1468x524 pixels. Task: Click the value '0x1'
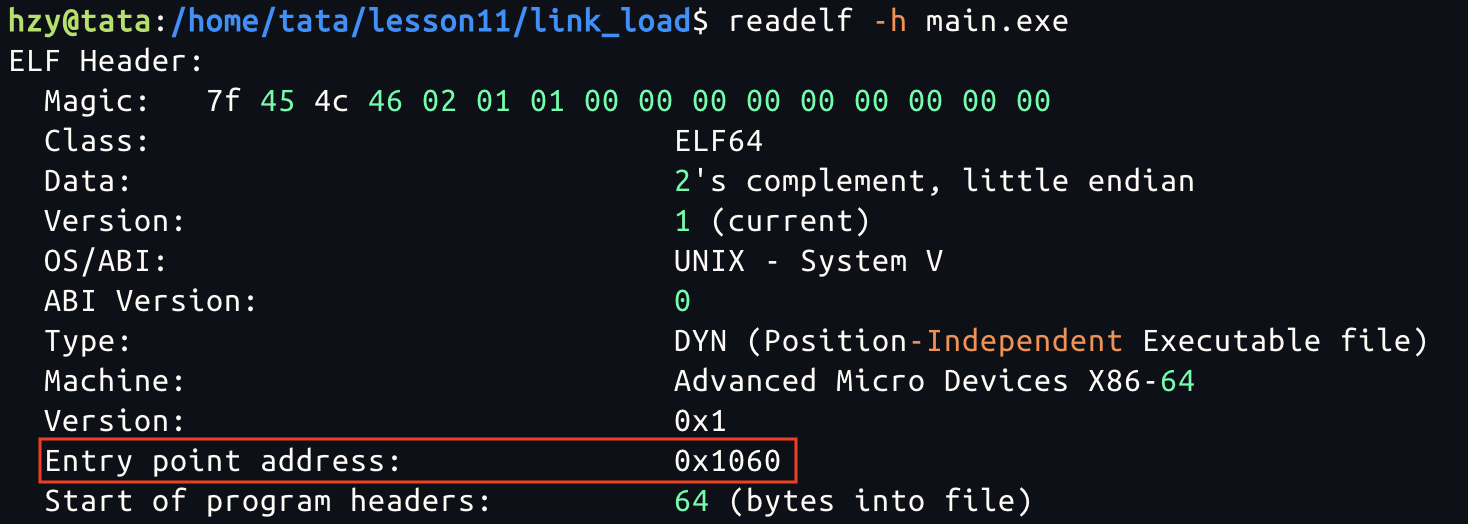click(x=701, y=421)
